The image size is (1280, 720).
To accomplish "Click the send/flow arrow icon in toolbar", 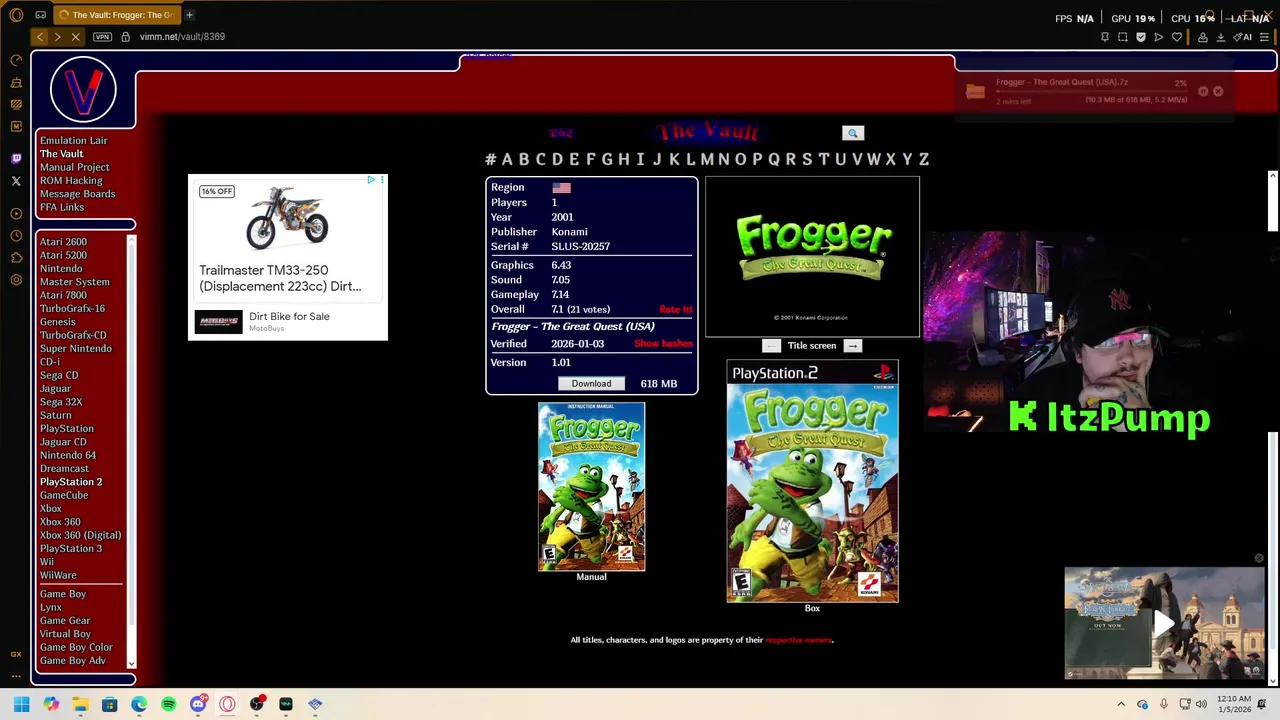I will pos(1159,37).
